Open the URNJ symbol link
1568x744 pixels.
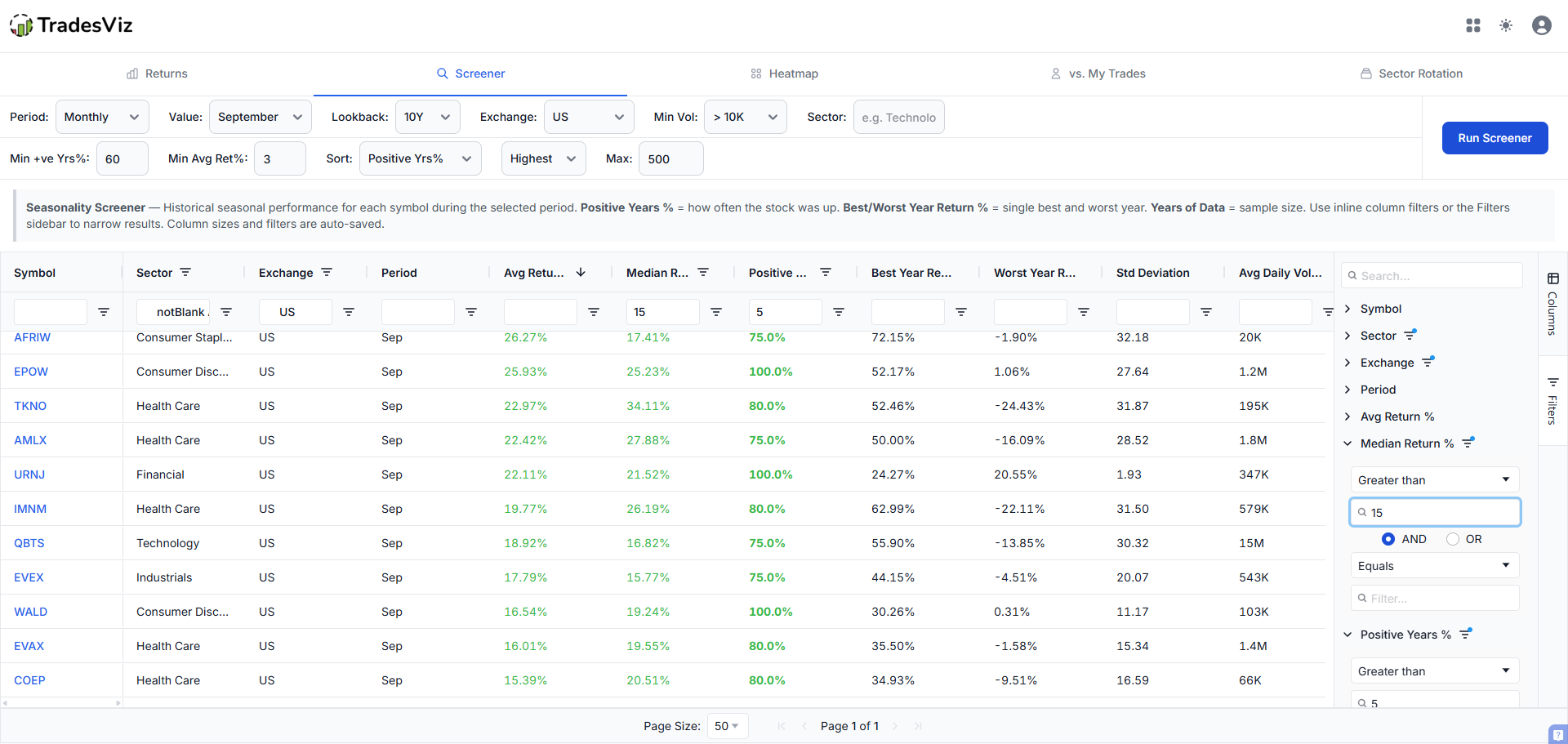[29, 474]
